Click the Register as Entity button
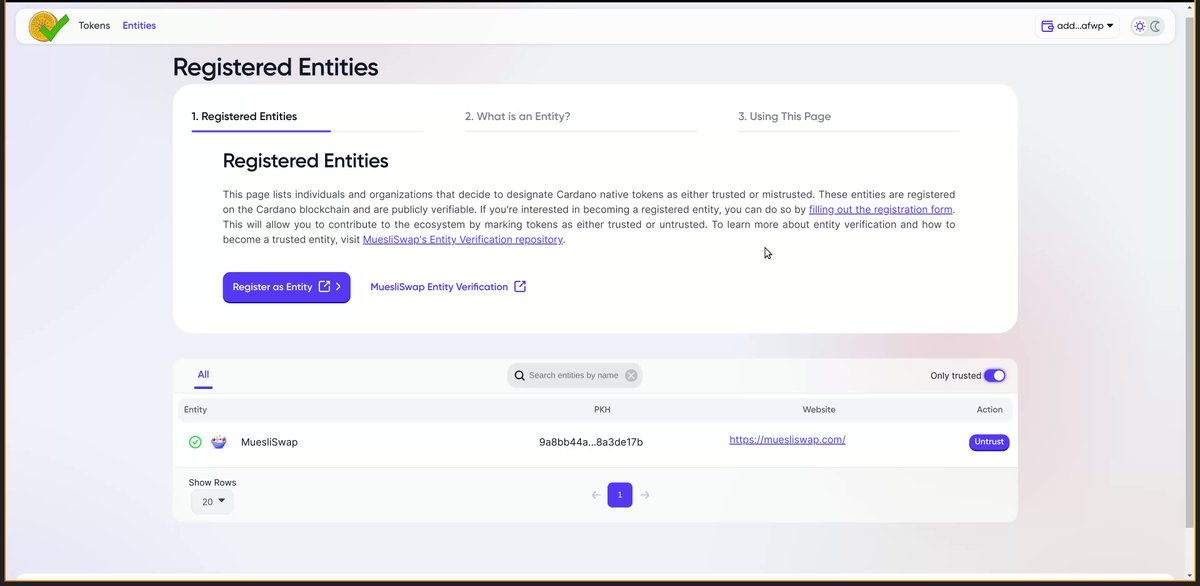This screenshot has width=1200, height=586. (x=286, y=287)
